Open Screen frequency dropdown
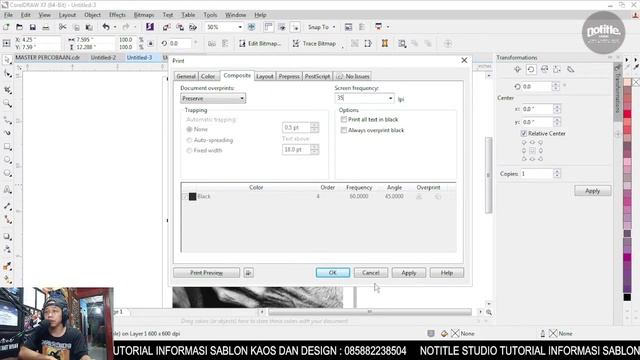The width and height of the screenshot is (640, 360). click(390, 98)
